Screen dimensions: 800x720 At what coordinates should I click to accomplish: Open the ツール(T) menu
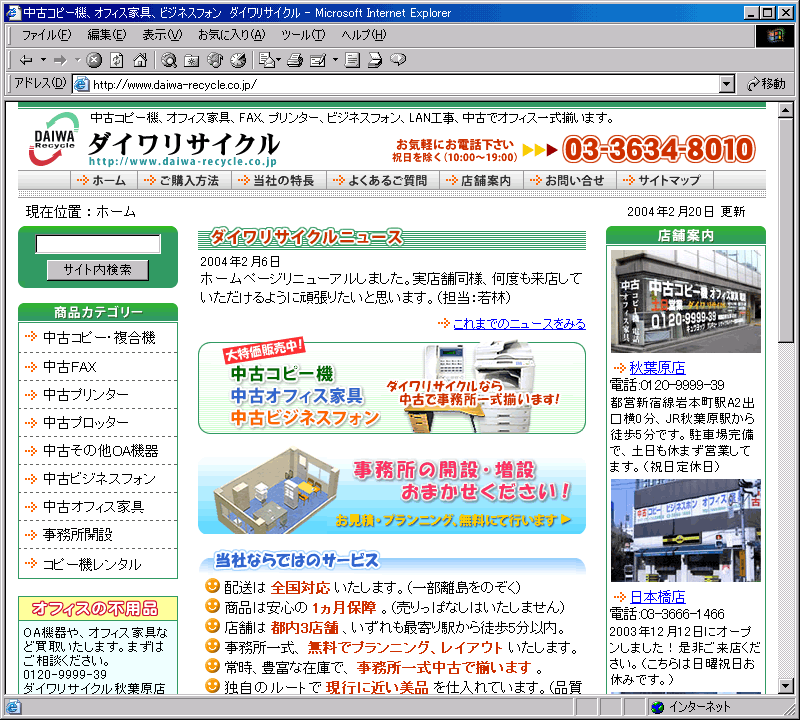[303, 35]
